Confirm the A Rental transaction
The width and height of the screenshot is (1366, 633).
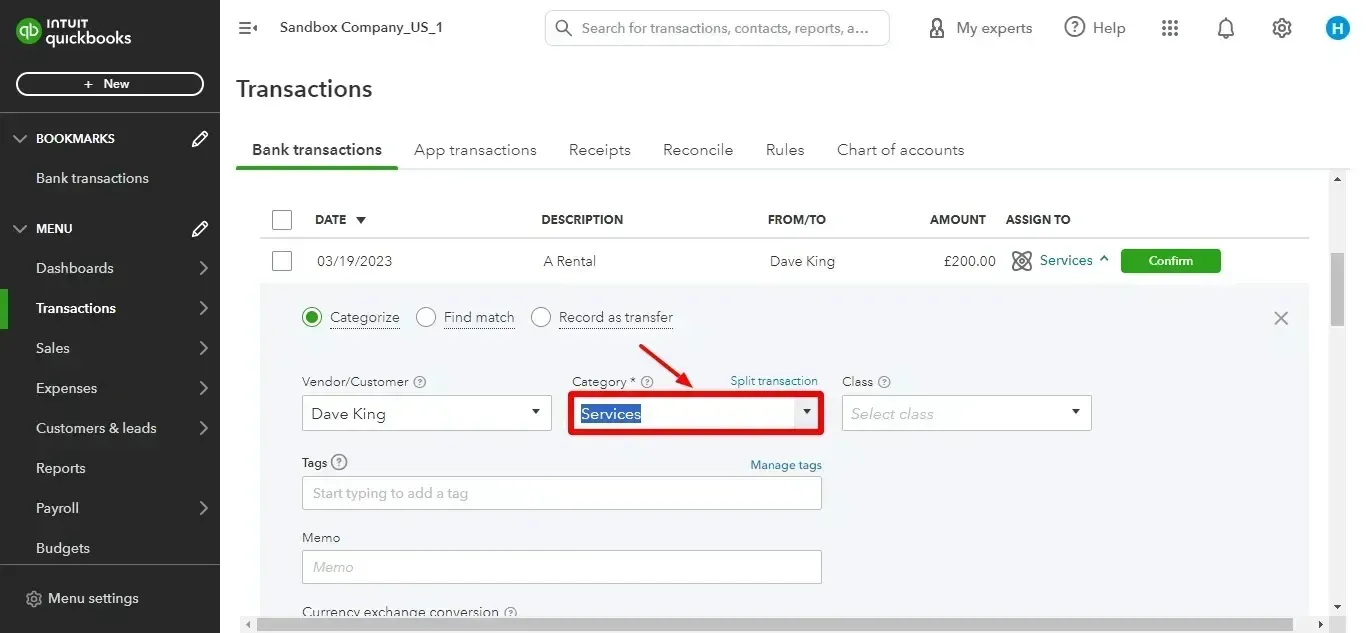point(1171,261)
